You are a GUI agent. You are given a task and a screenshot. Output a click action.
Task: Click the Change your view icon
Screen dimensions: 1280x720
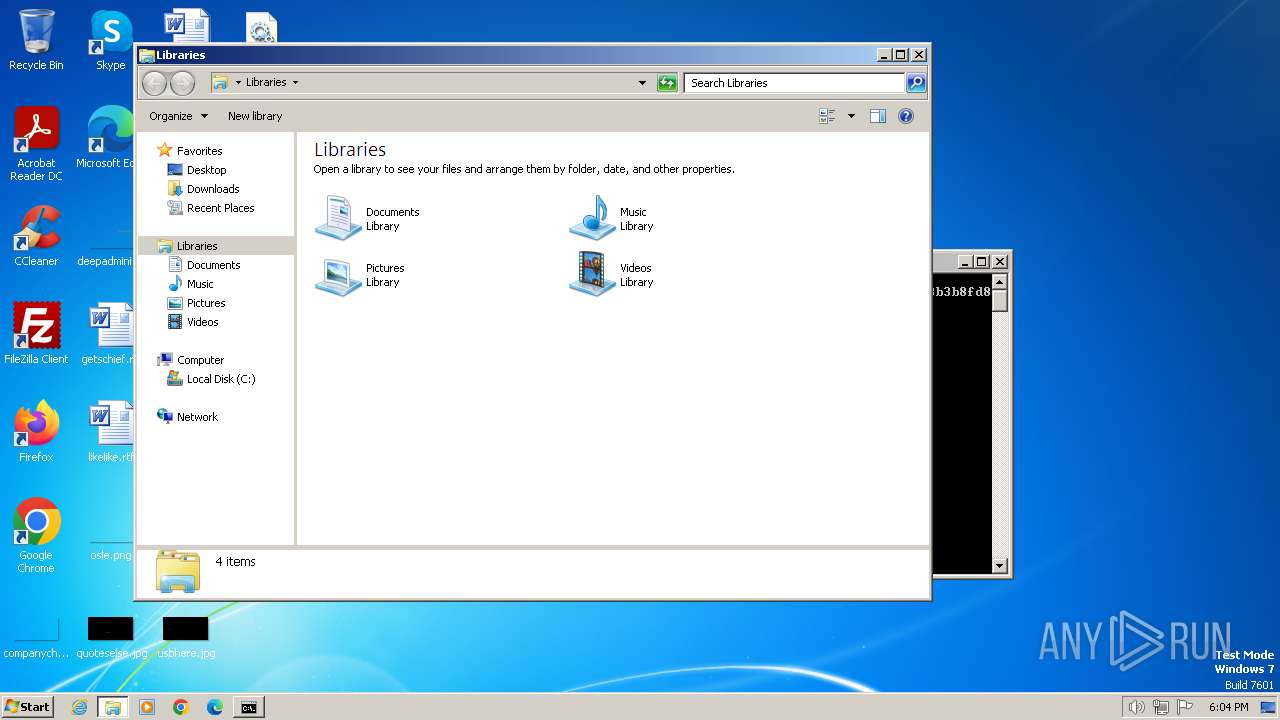point(827,116)
